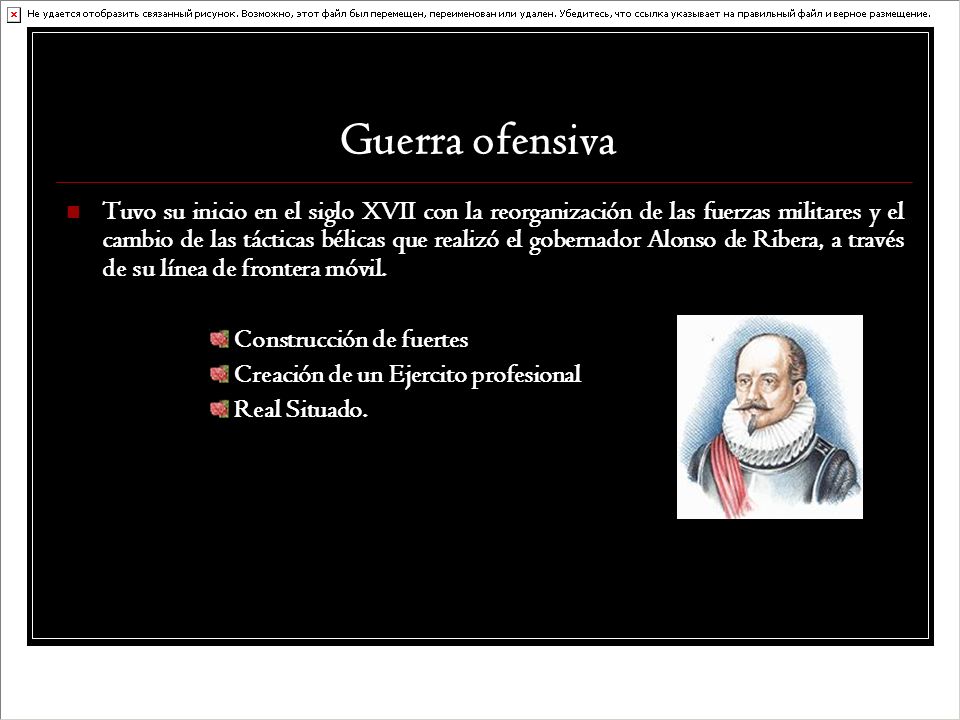Click the Russian error message about the linked image
960x720 pixels.
(479, 13)
